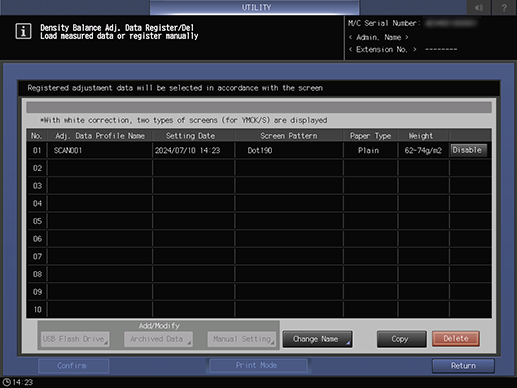Click the speaker volume icon
Image resolution: width=517 pixels, height=388 pixels.
coord(479,7)
